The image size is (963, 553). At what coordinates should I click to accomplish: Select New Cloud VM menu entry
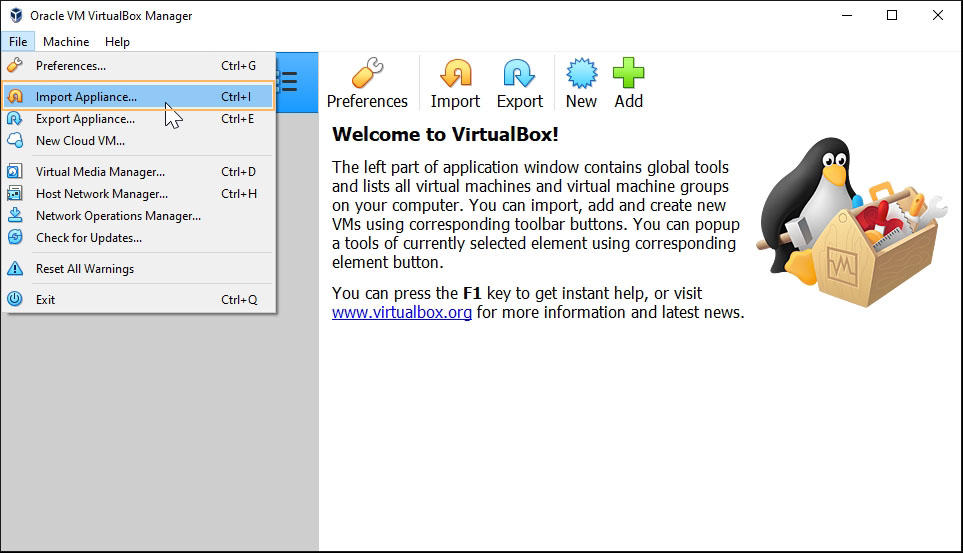pos(80,141)
